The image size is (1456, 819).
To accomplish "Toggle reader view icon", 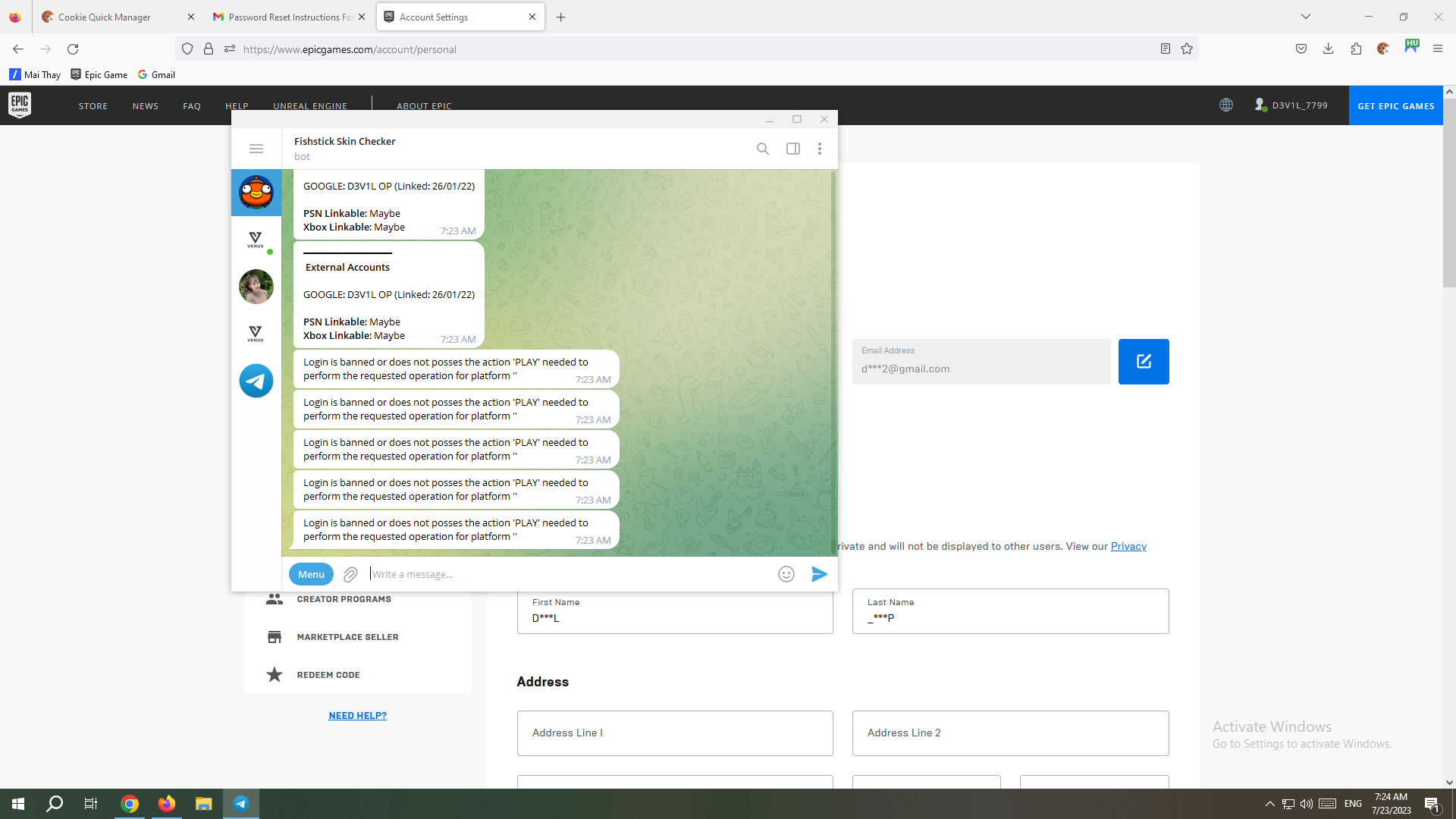I will [1166, 49].
